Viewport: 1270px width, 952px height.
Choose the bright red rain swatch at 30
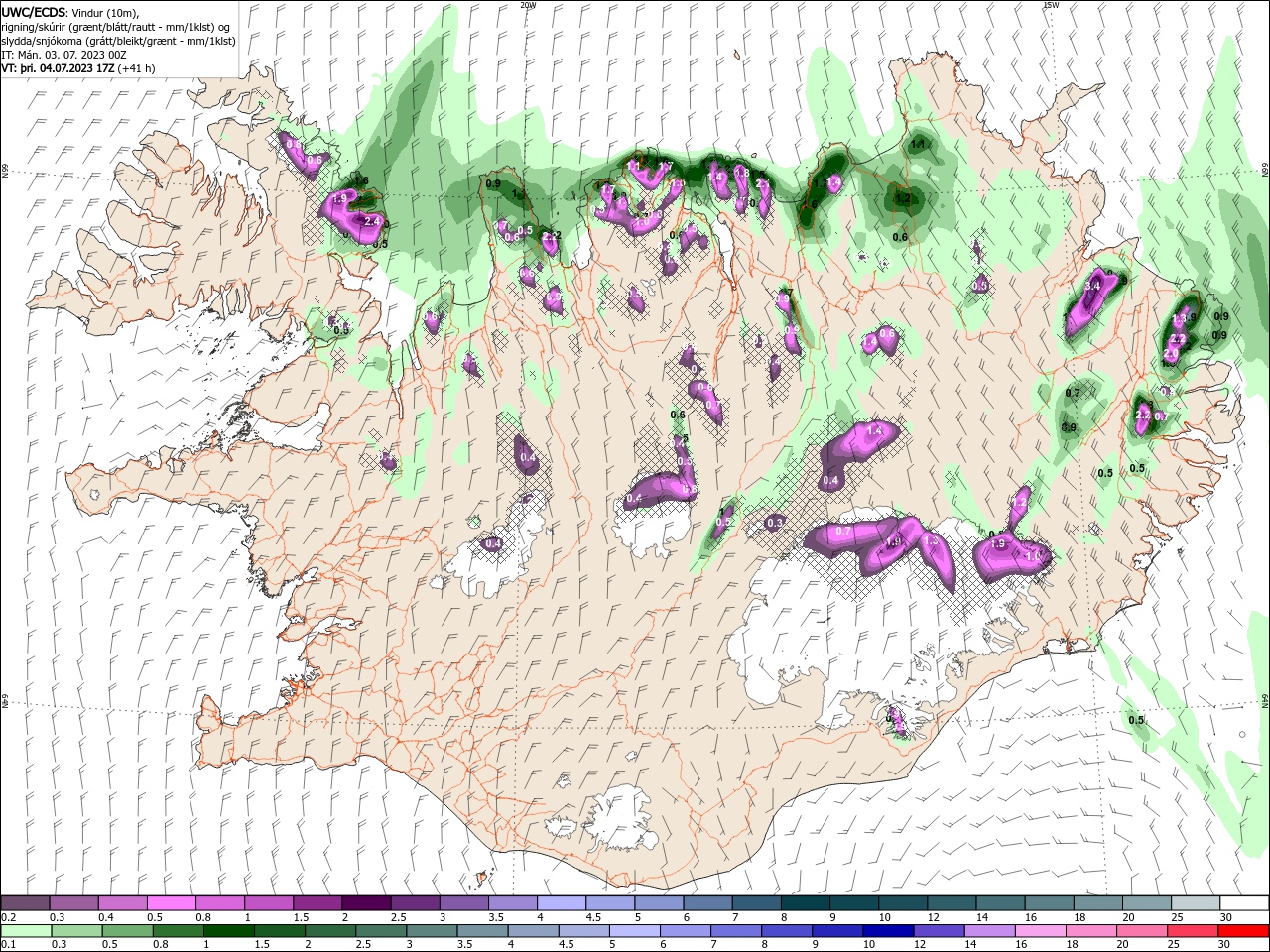tap(1242, 931)
